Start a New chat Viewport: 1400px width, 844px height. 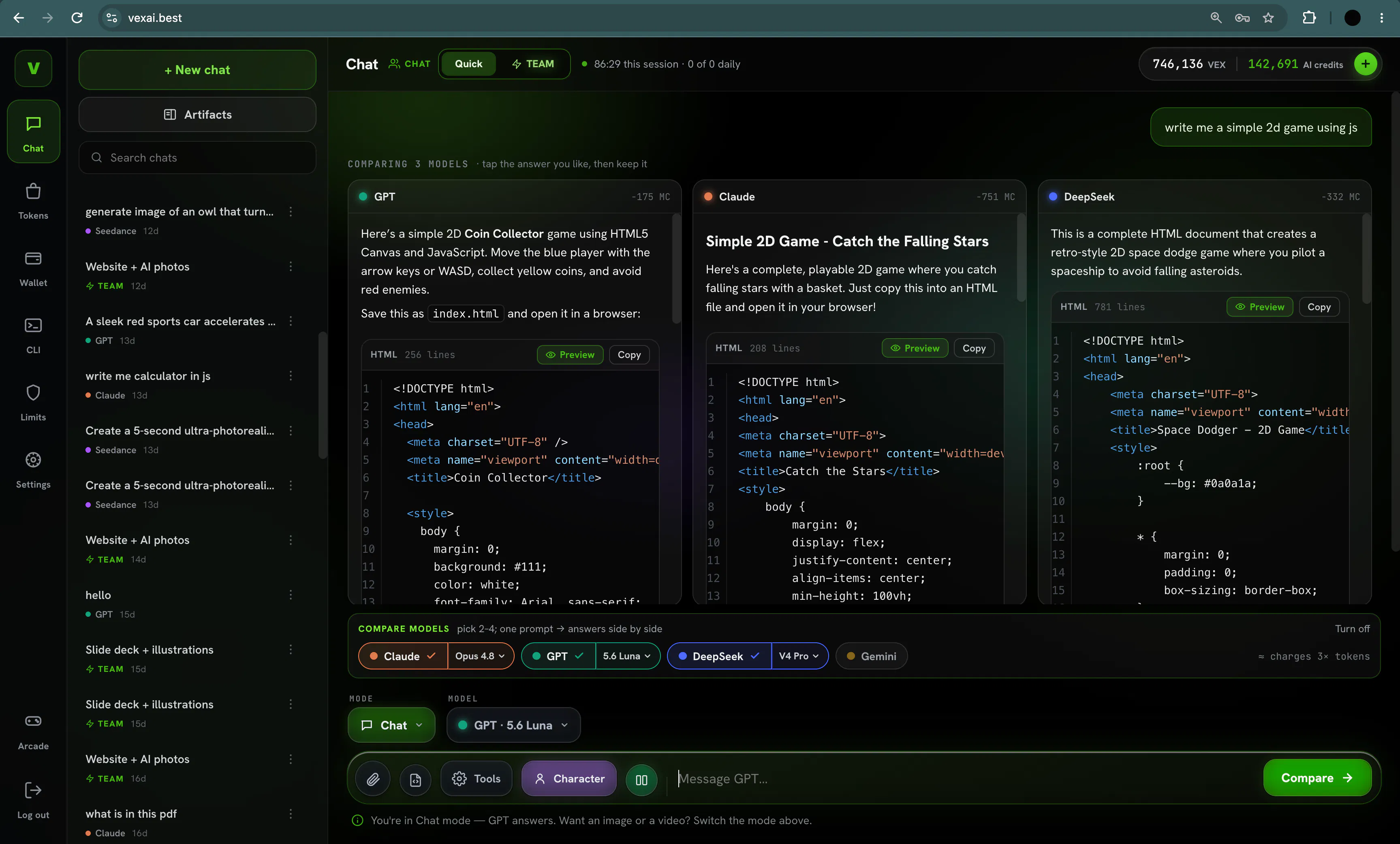tap(197, 70)
